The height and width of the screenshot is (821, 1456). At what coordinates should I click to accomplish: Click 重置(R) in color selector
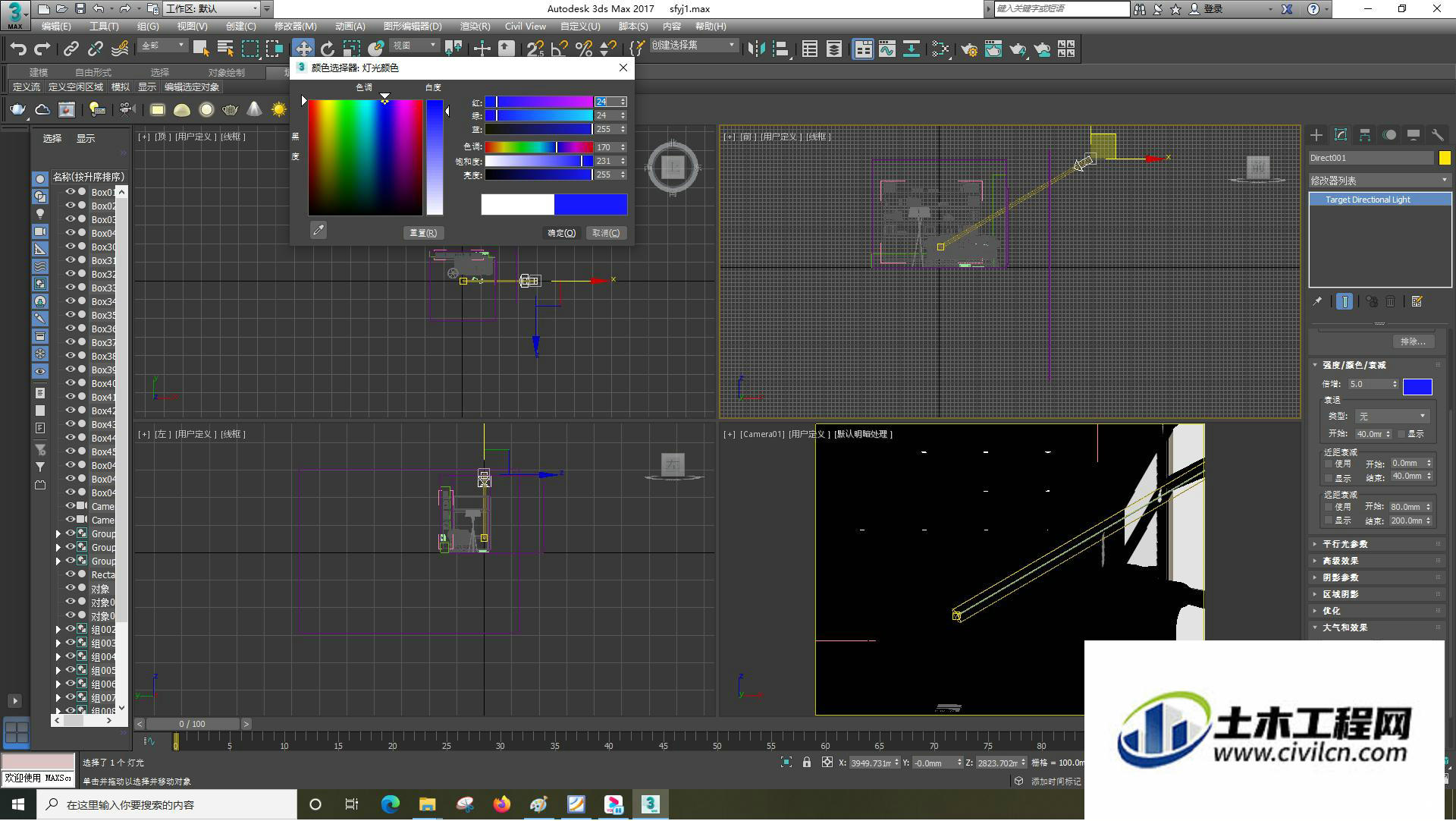coord(423,233)
